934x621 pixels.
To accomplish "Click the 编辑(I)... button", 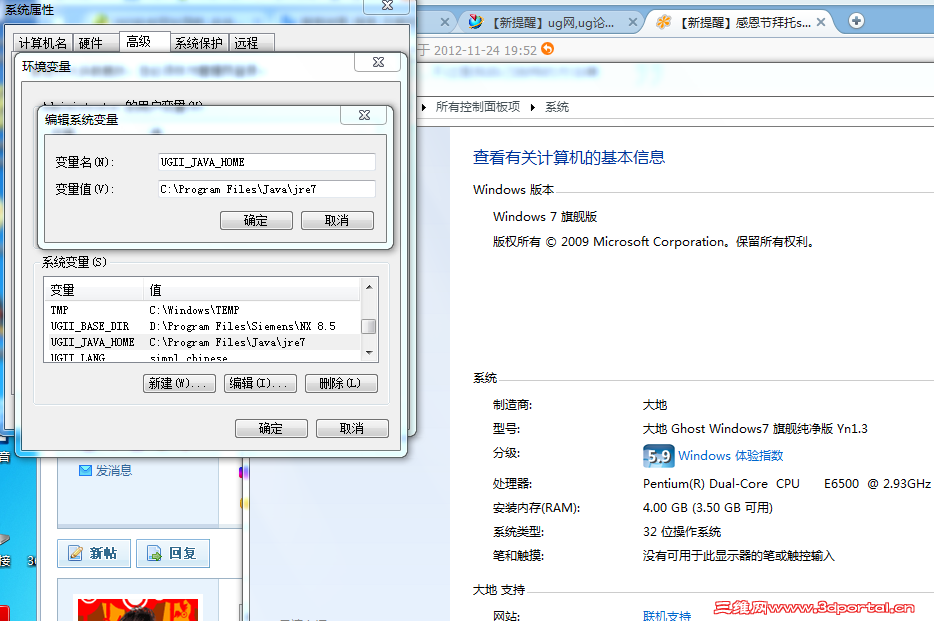I will pyautogui.click(x=260, y=383).
